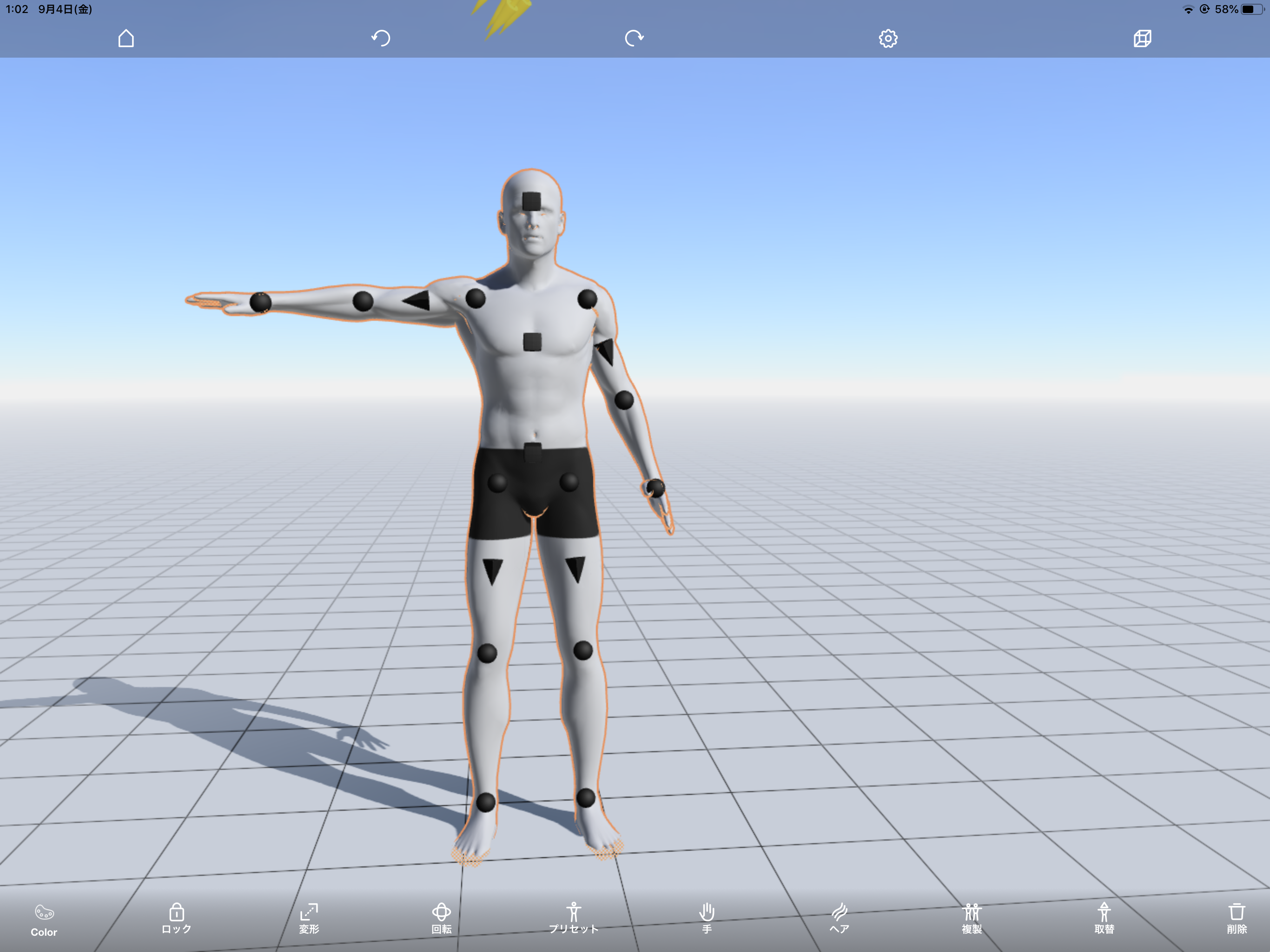Image resolution: width=1270 pixels, height=952 pixels.
Task: Open the 3D cube view icon
Action: pyautogui.click(x=1143, y=39)
